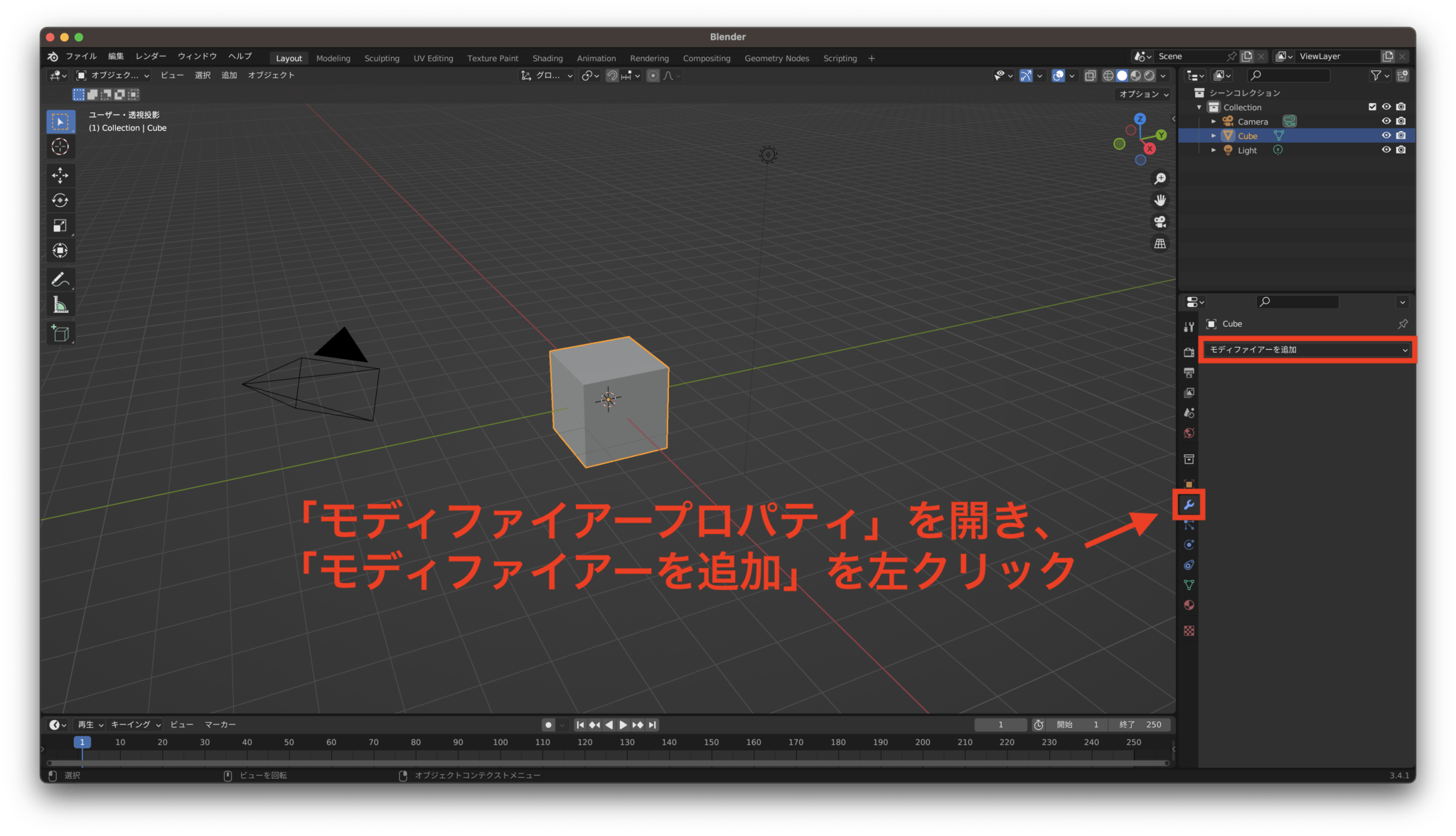The width and height of the screenshot is (1456, 836).
Task: Open the Annotate tool
Action: (60, 278)
